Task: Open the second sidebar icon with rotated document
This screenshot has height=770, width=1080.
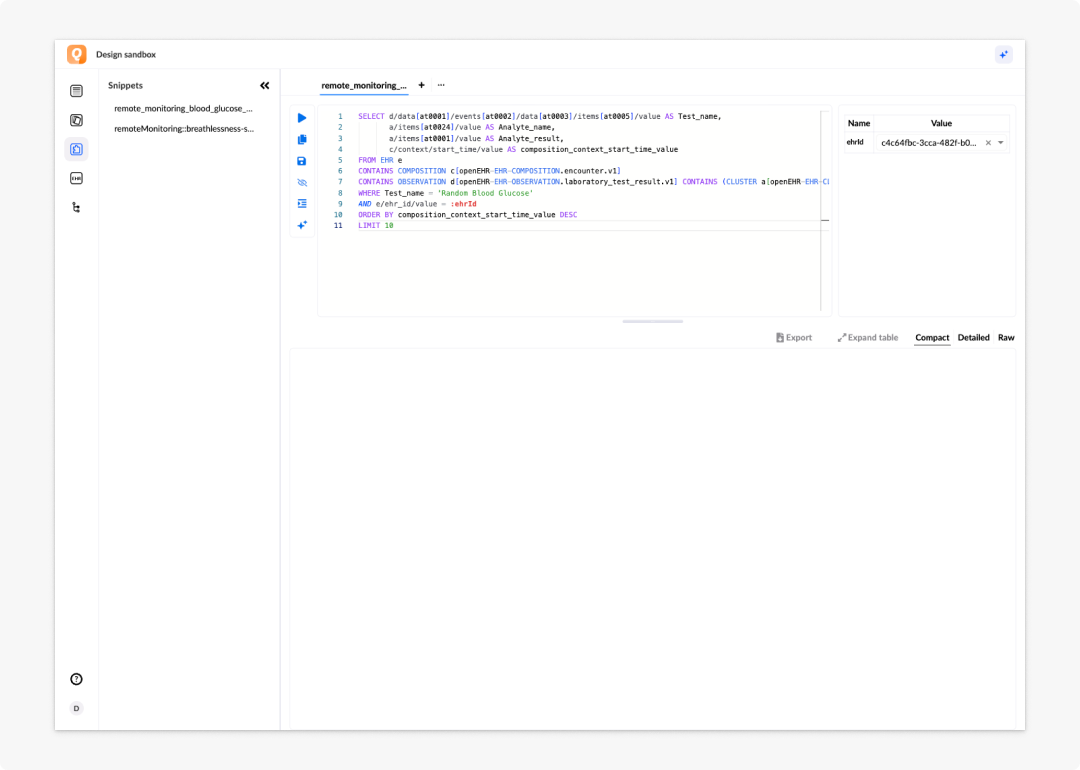Action: 76,120
